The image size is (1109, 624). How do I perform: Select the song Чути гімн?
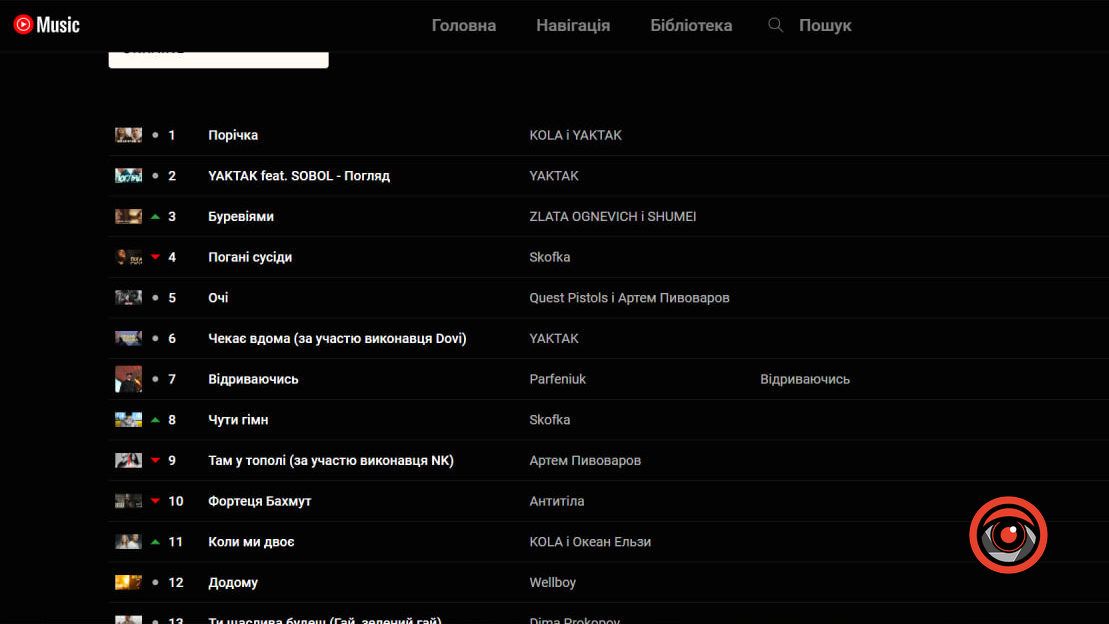click(238, 420)
